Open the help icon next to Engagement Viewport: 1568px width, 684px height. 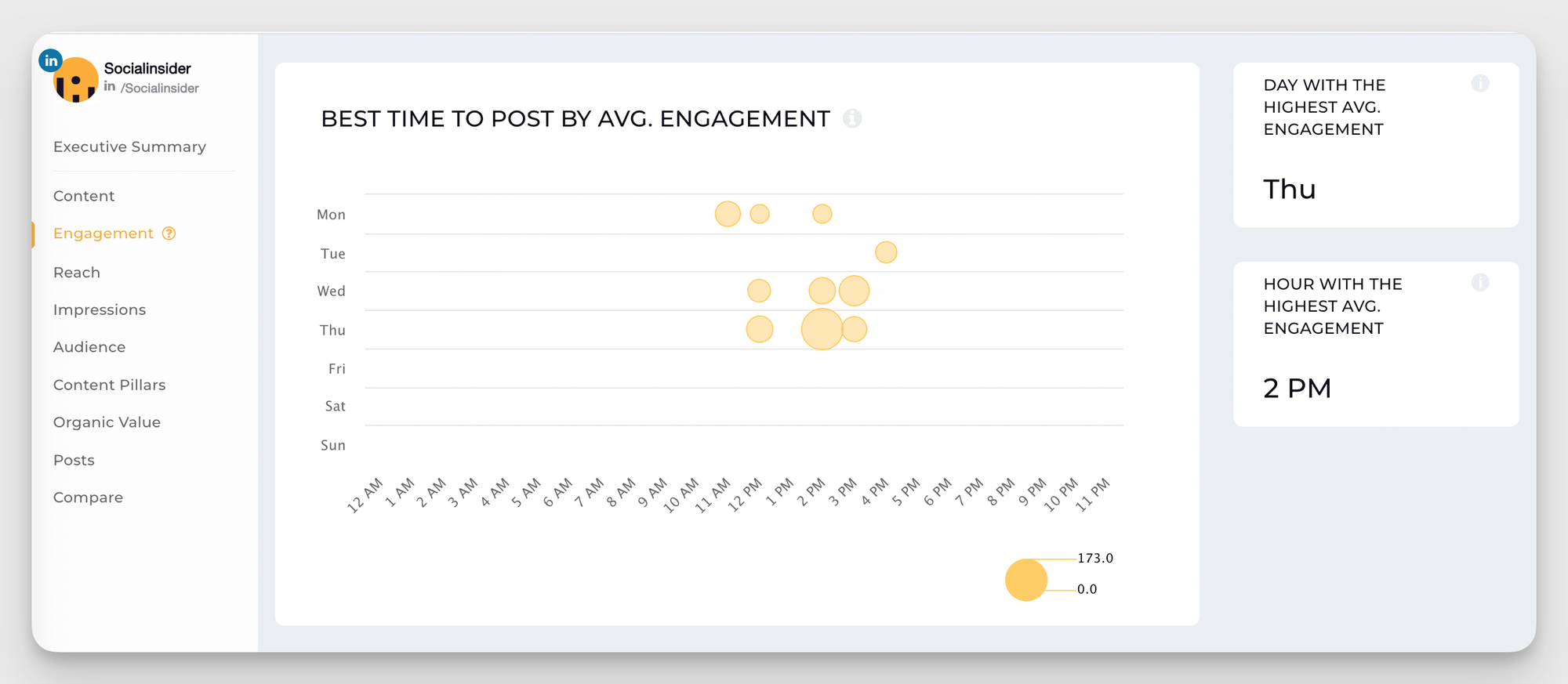click(x=168, y=233)
